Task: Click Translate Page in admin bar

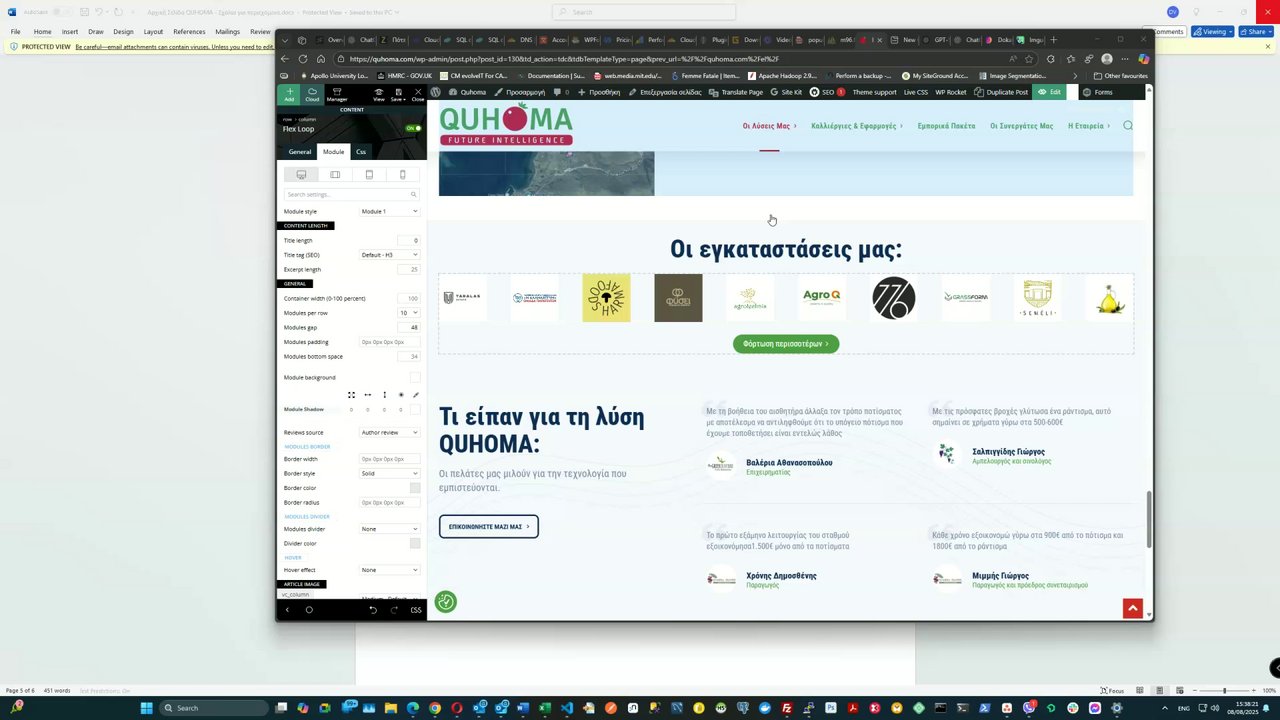Action: pos(736,92)
